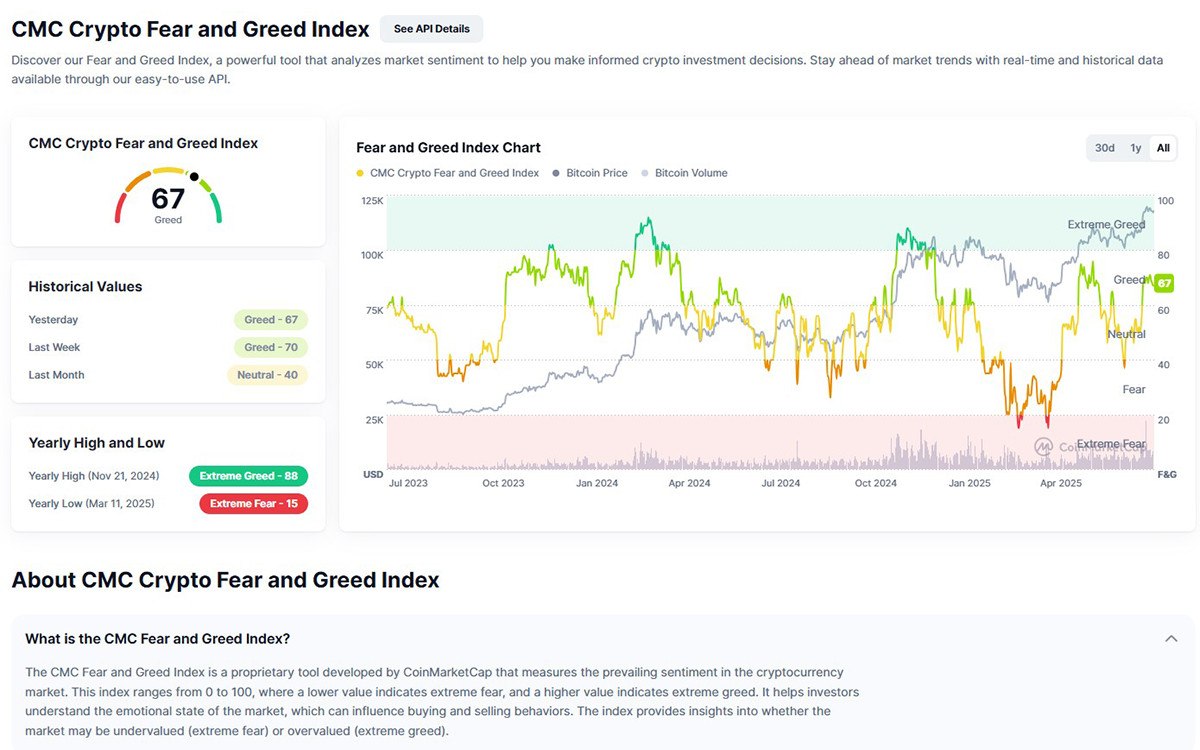Click the See API Details button

click(432, 29)
